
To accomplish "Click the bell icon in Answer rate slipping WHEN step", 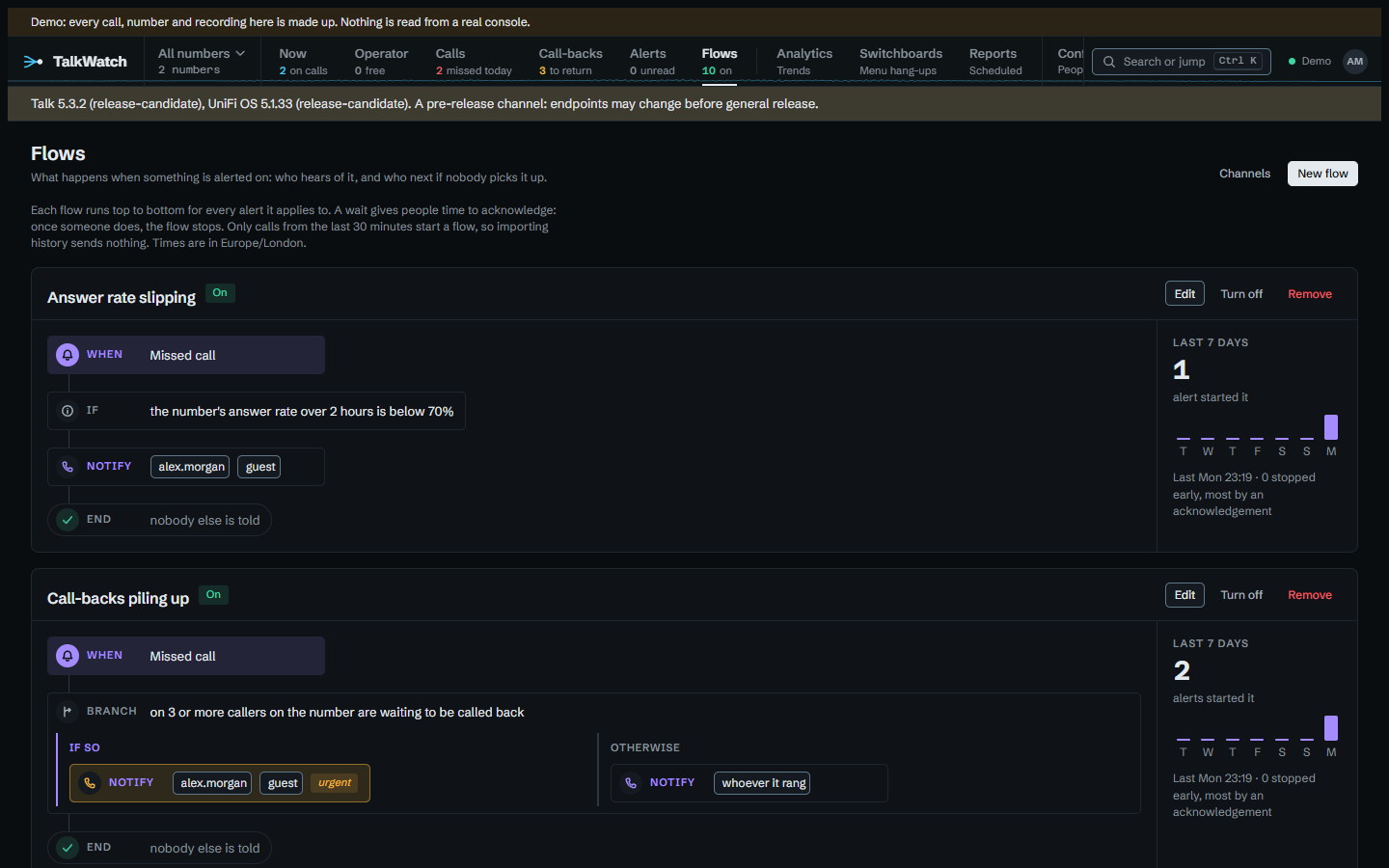I will 68,355.
